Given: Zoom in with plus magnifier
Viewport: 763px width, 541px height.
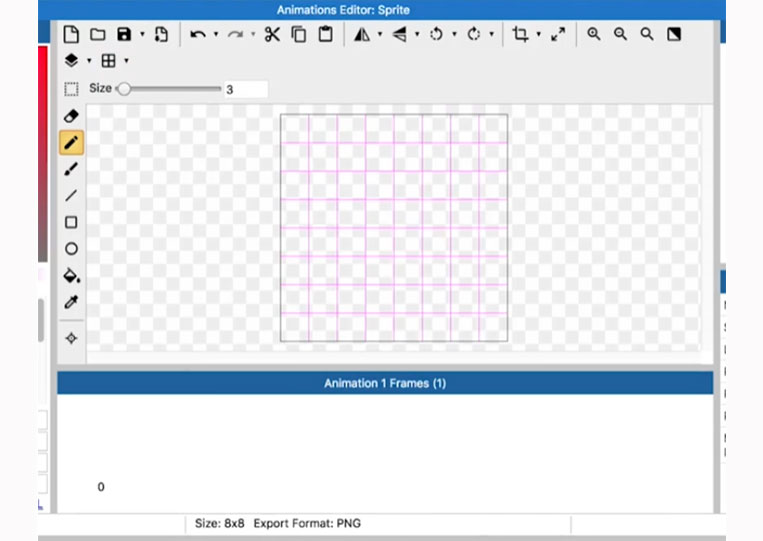Looking at the screenshot, I should 594,34.
